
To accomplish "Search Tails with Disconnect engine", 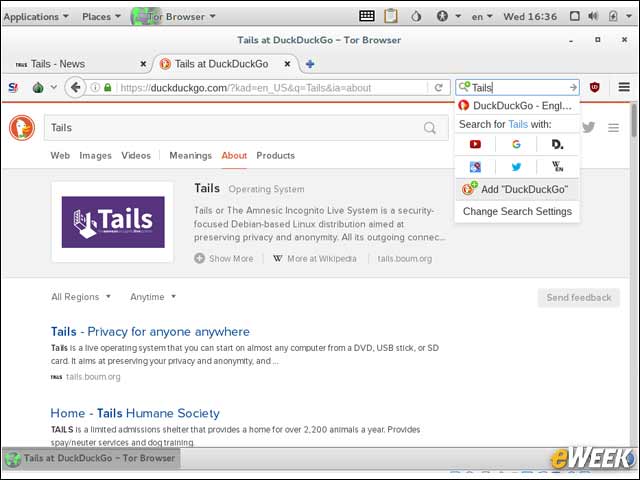I will click(x=558, y=144).
